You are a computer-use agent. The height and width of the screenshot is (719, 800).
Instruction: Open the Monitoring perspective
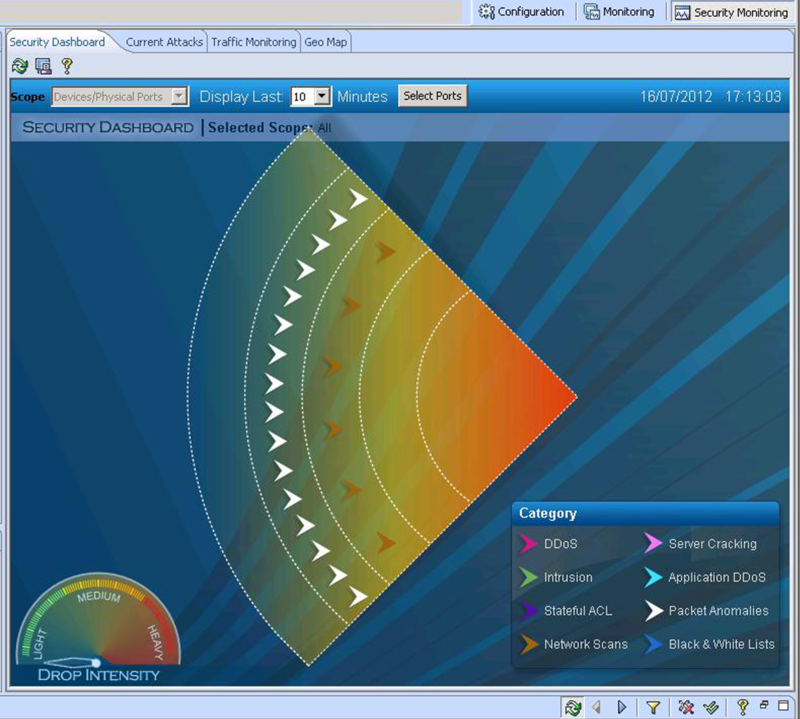pyautogui.click(x=619, y=12)
